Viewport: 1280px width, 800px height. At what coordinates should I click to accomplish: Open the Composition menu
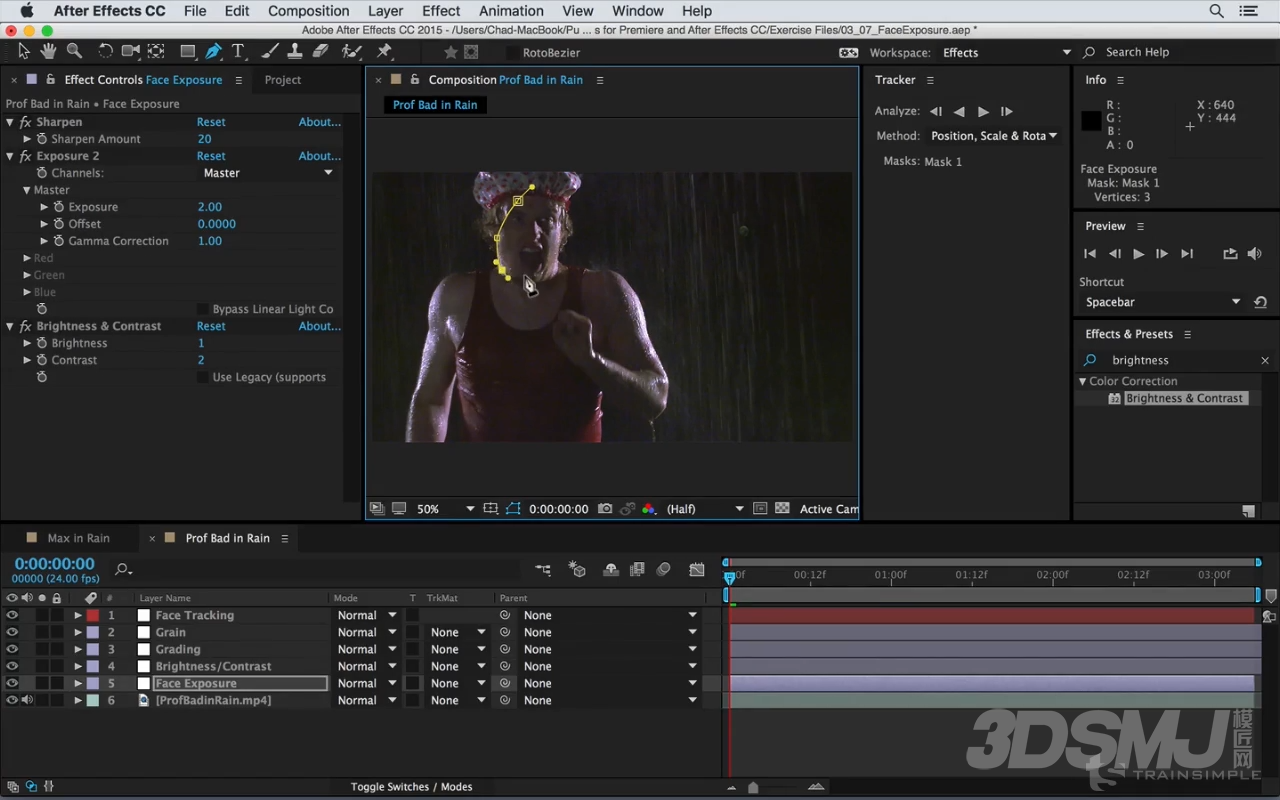(308, 11)
